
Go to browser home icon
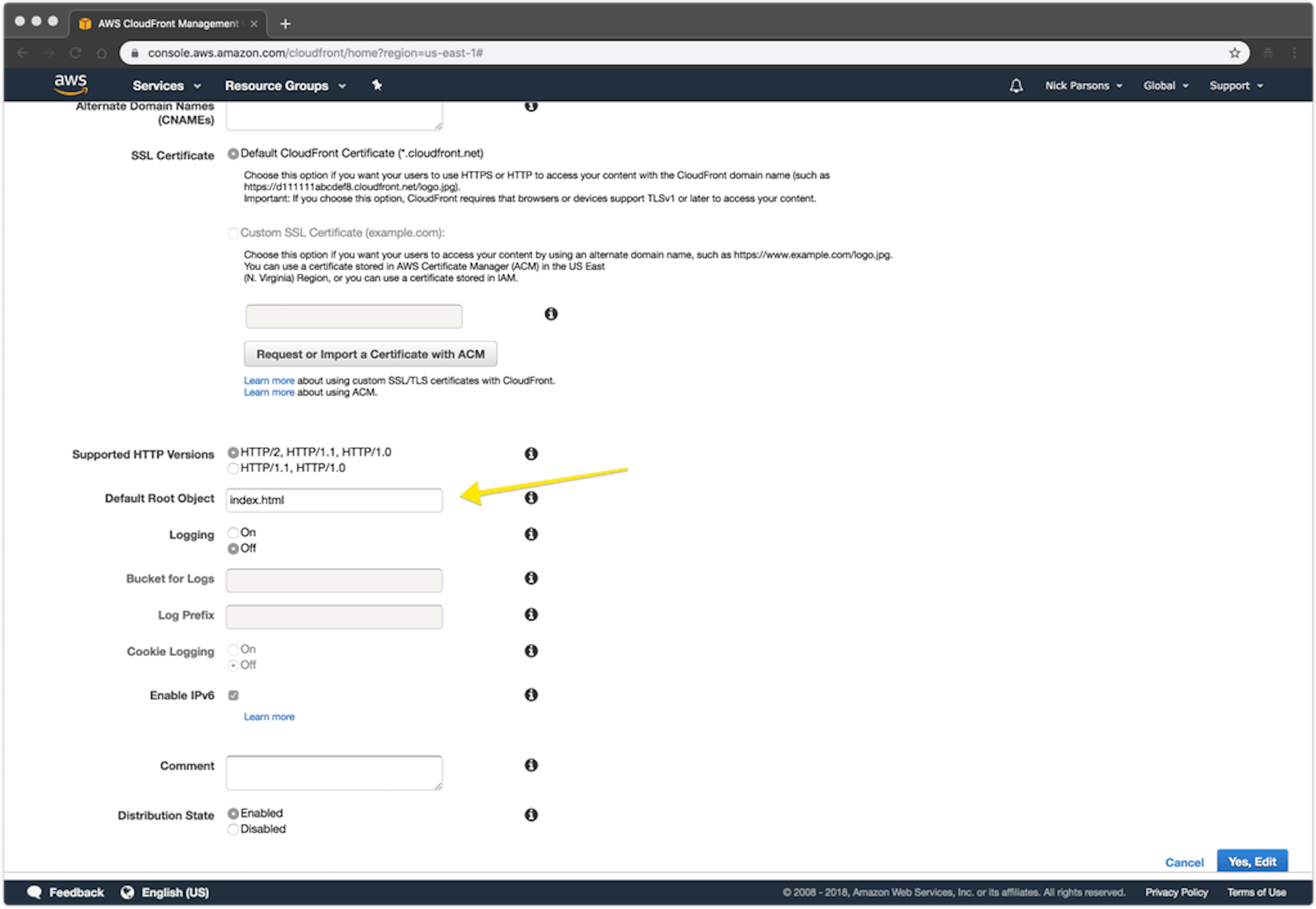(102, 53)
